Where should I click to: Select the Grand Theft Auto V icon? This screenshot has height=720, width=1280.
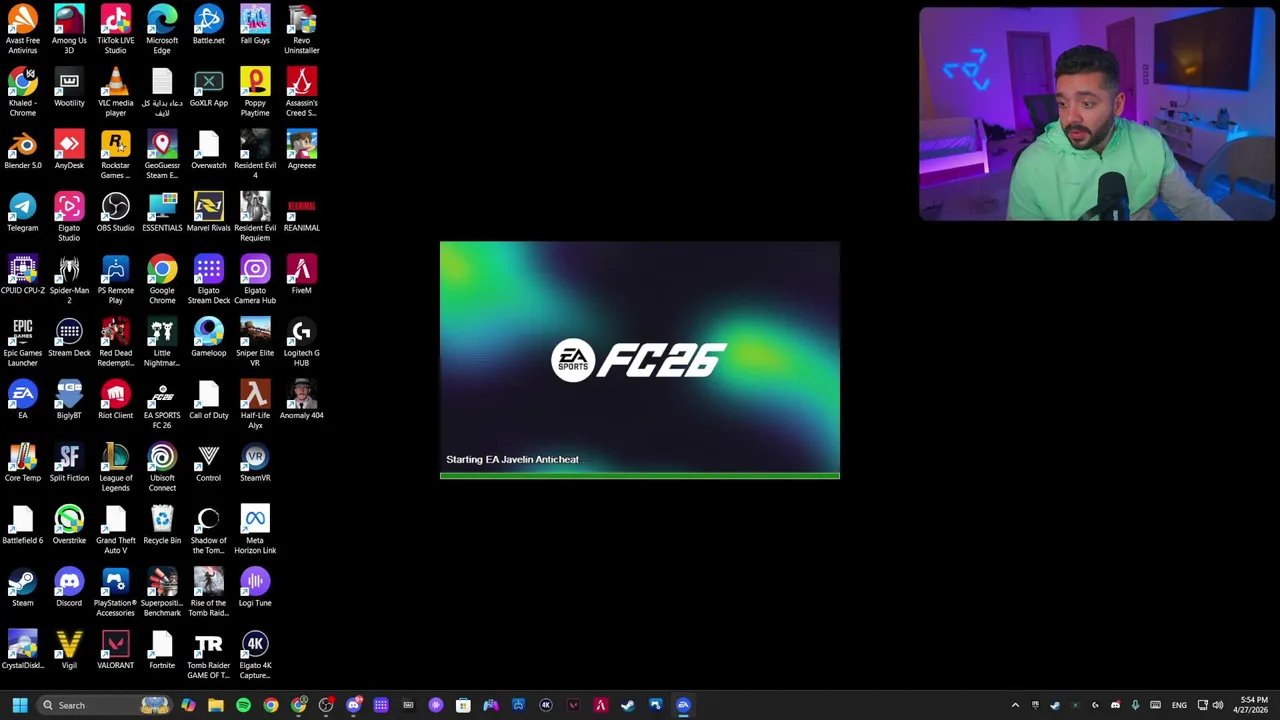(x=115, y=530)
